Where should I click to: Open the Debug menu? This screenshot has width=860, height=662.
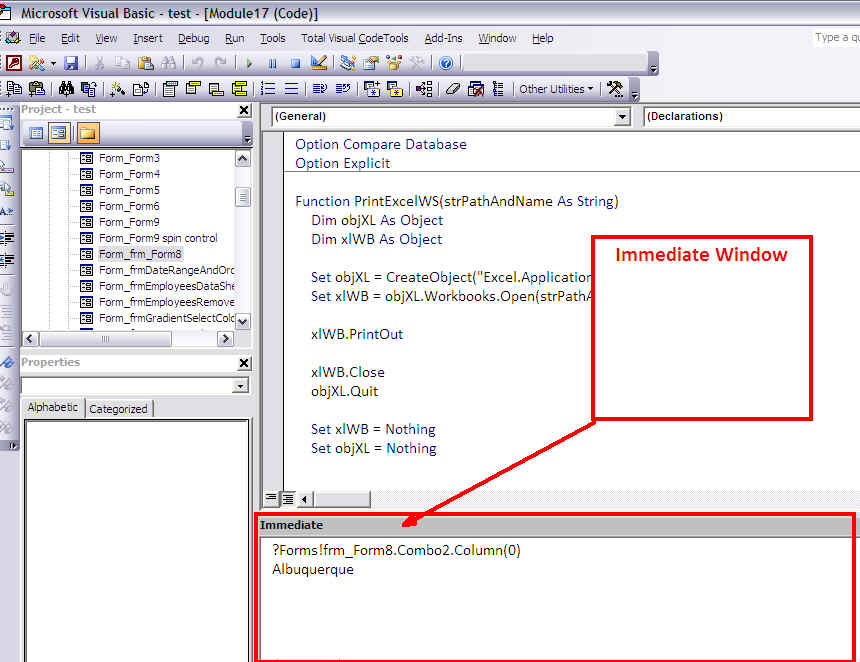click(194, 38)
